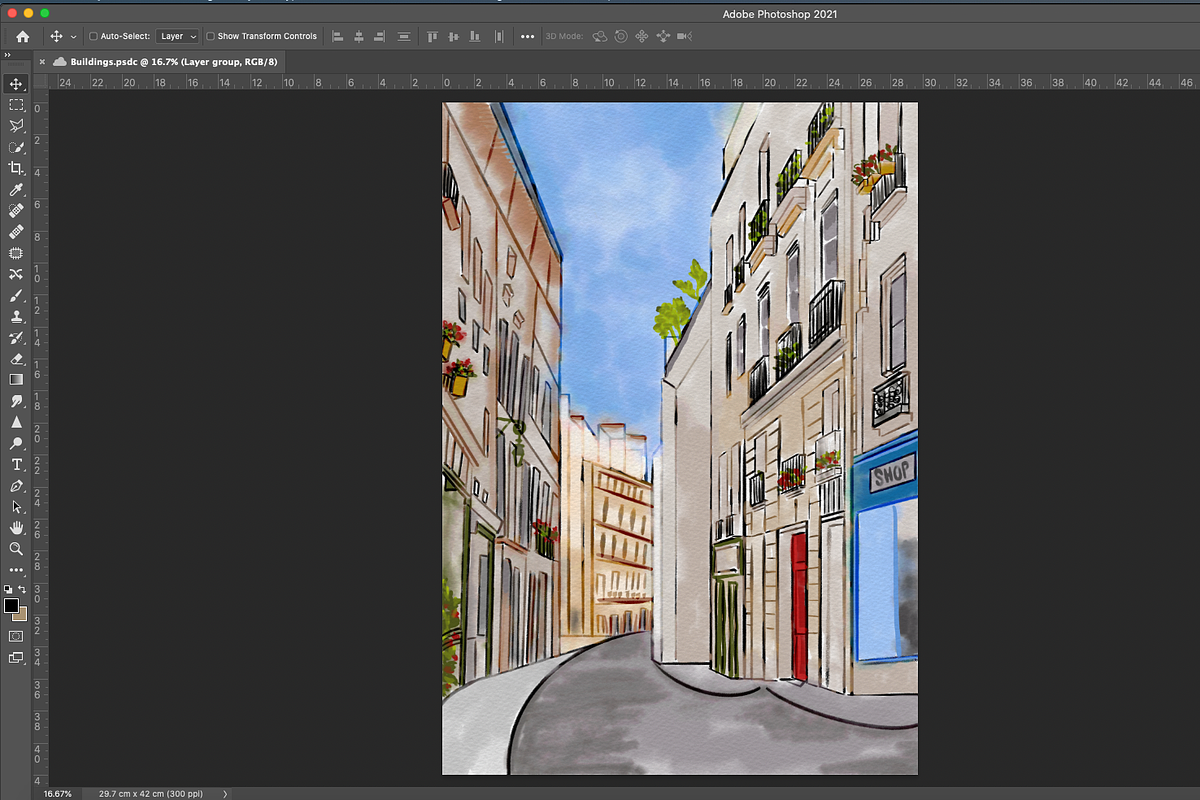Select the Brush tool

click(16, 295)
